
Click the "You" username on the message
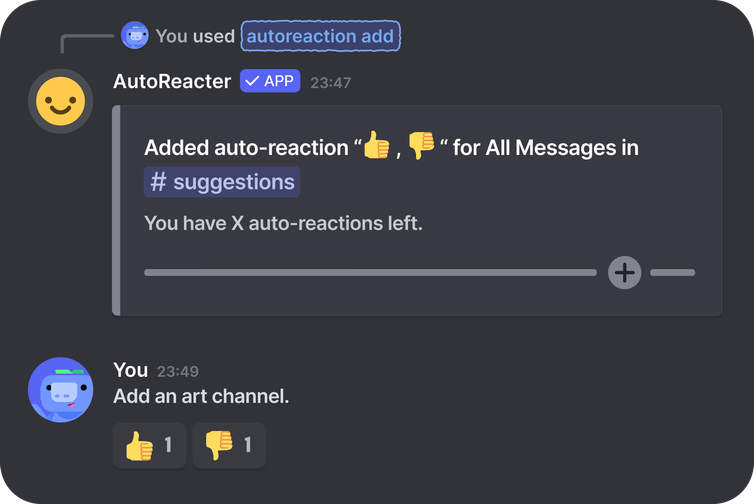[131, 371]
